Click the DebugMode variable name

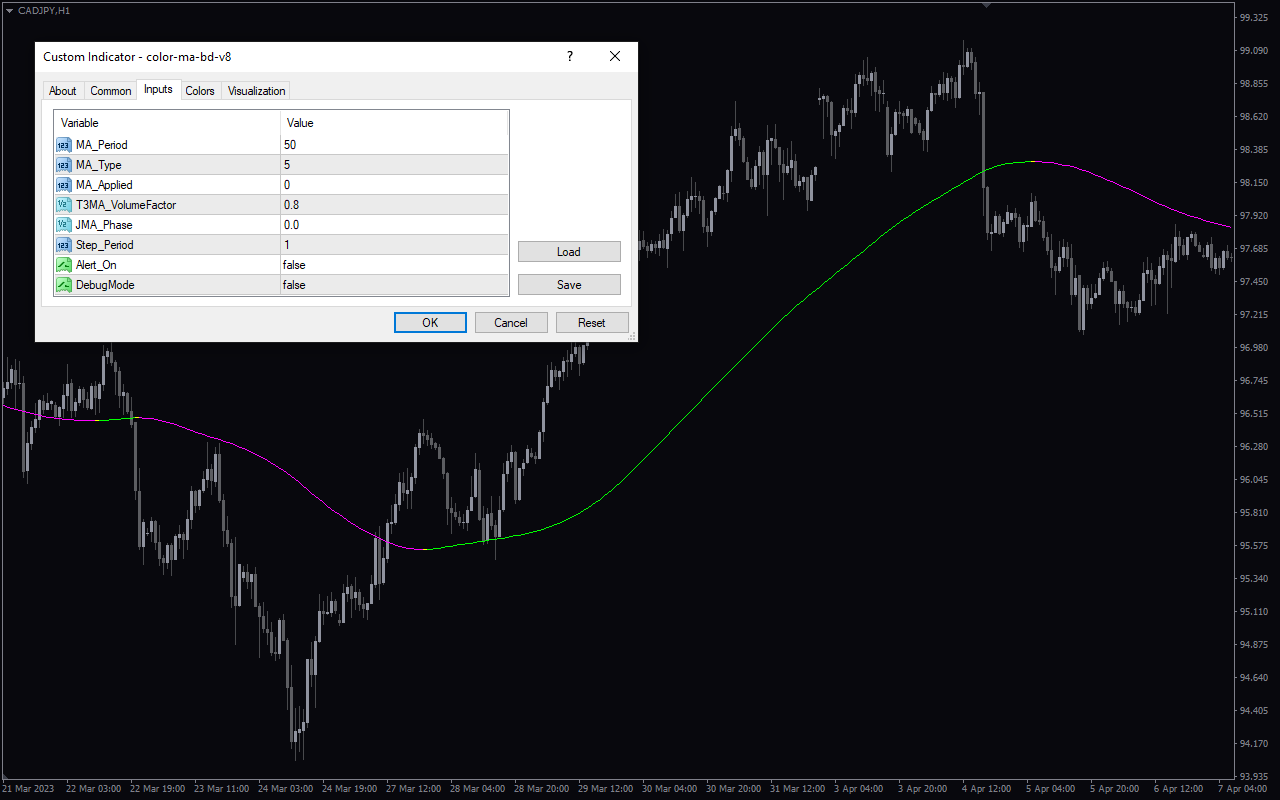click(105, 285)
